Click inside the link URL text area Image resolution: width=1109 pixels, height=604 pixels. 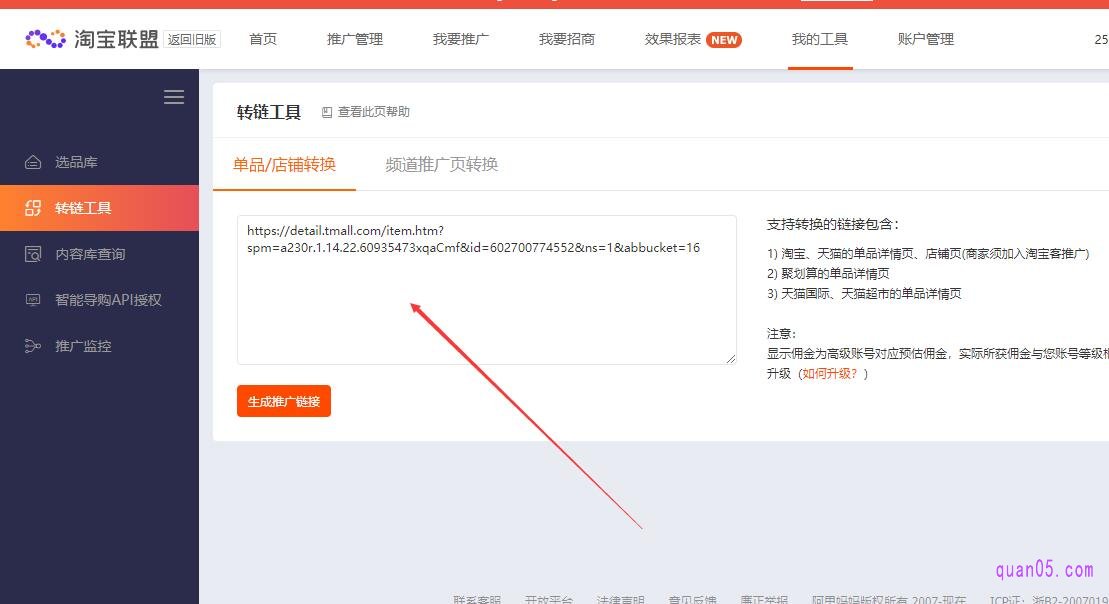(x=487, y=290)
